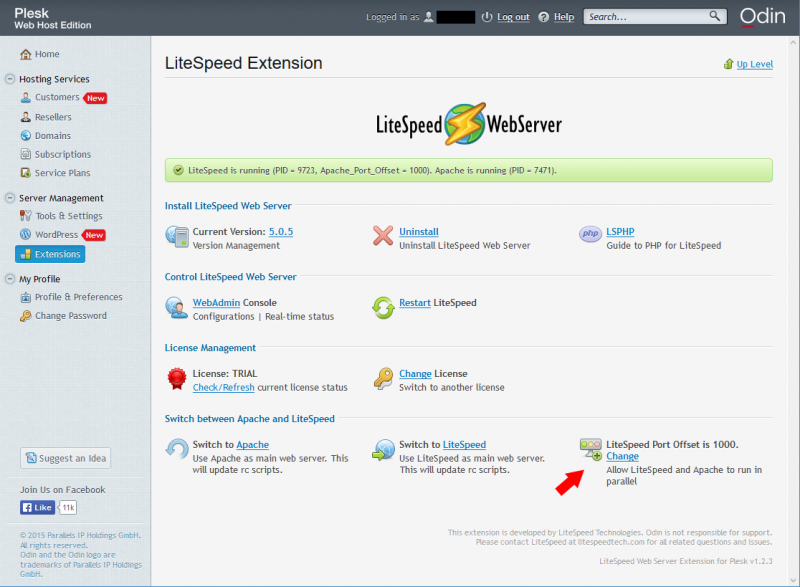800x587 pixels.
Task: Open Profile & Preferences in sidebar
Action: click(79, 297)
